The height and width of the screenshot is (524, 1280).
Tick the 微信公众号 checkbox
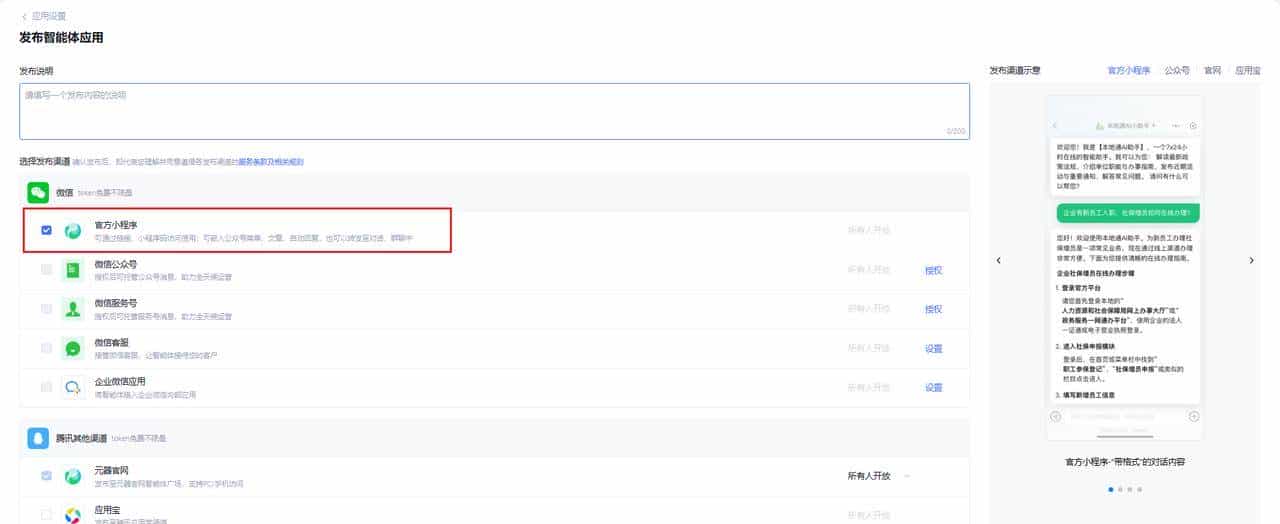(46, 269)
